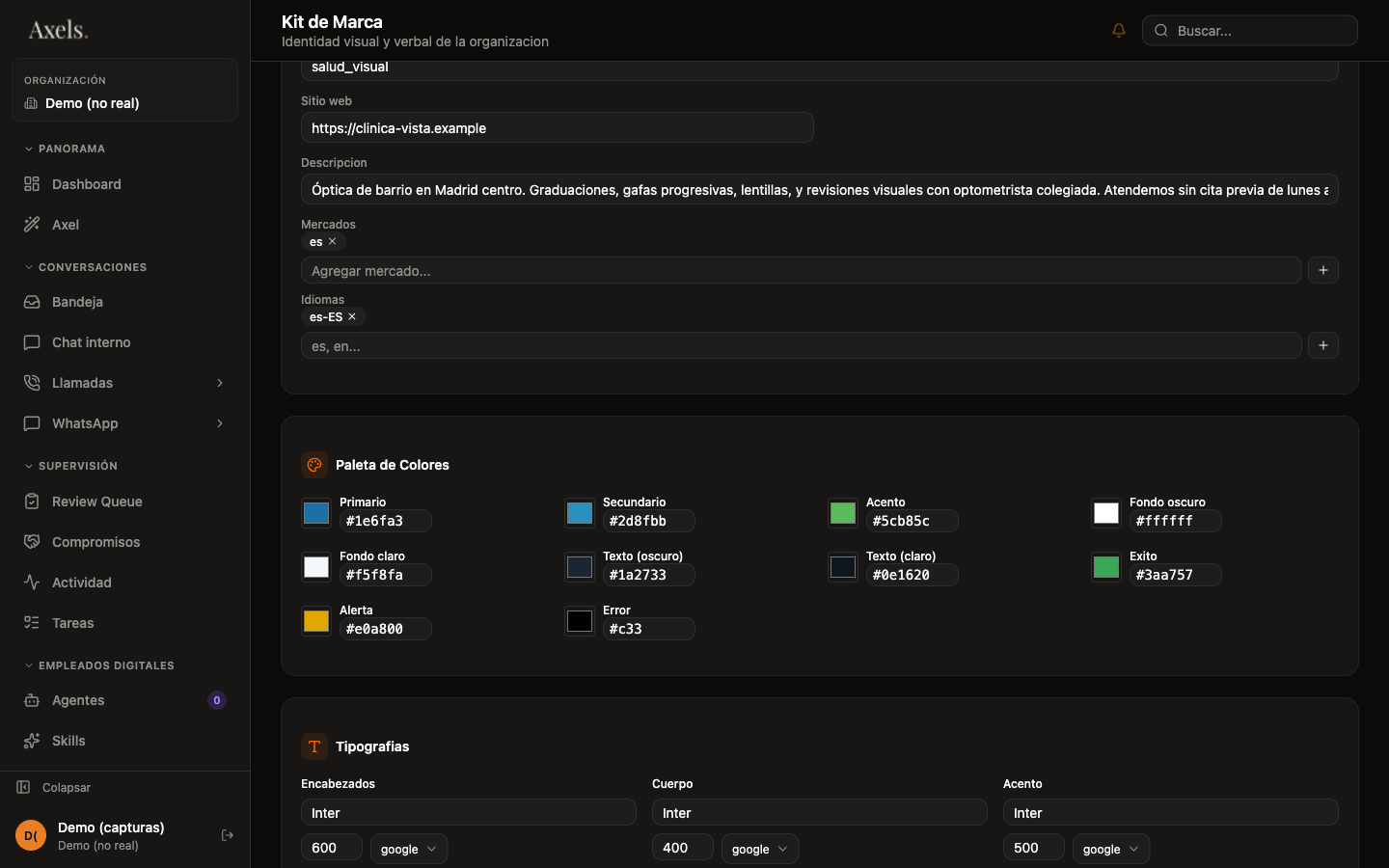Click the Tipografias T icon
Image resolution: width=1389 pixels, height=868 pixels.
click(314, 746)
